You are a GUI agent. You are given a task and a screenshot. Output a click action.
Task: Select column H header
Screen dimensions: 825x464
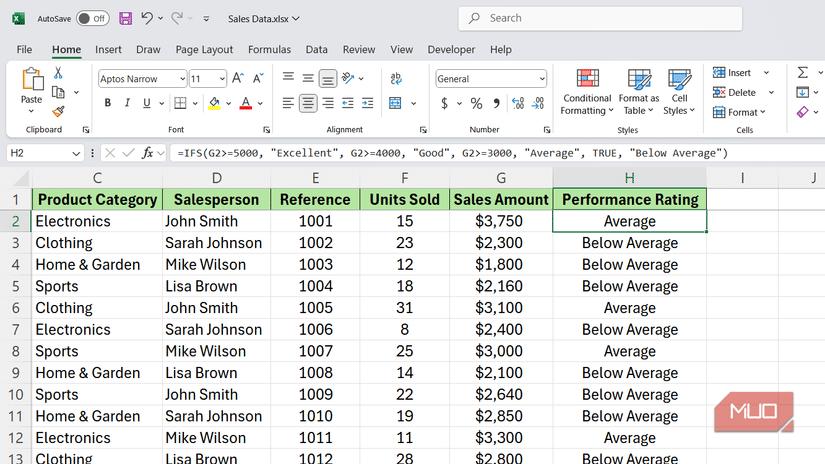pyautogui.click(x=629, y=178)
